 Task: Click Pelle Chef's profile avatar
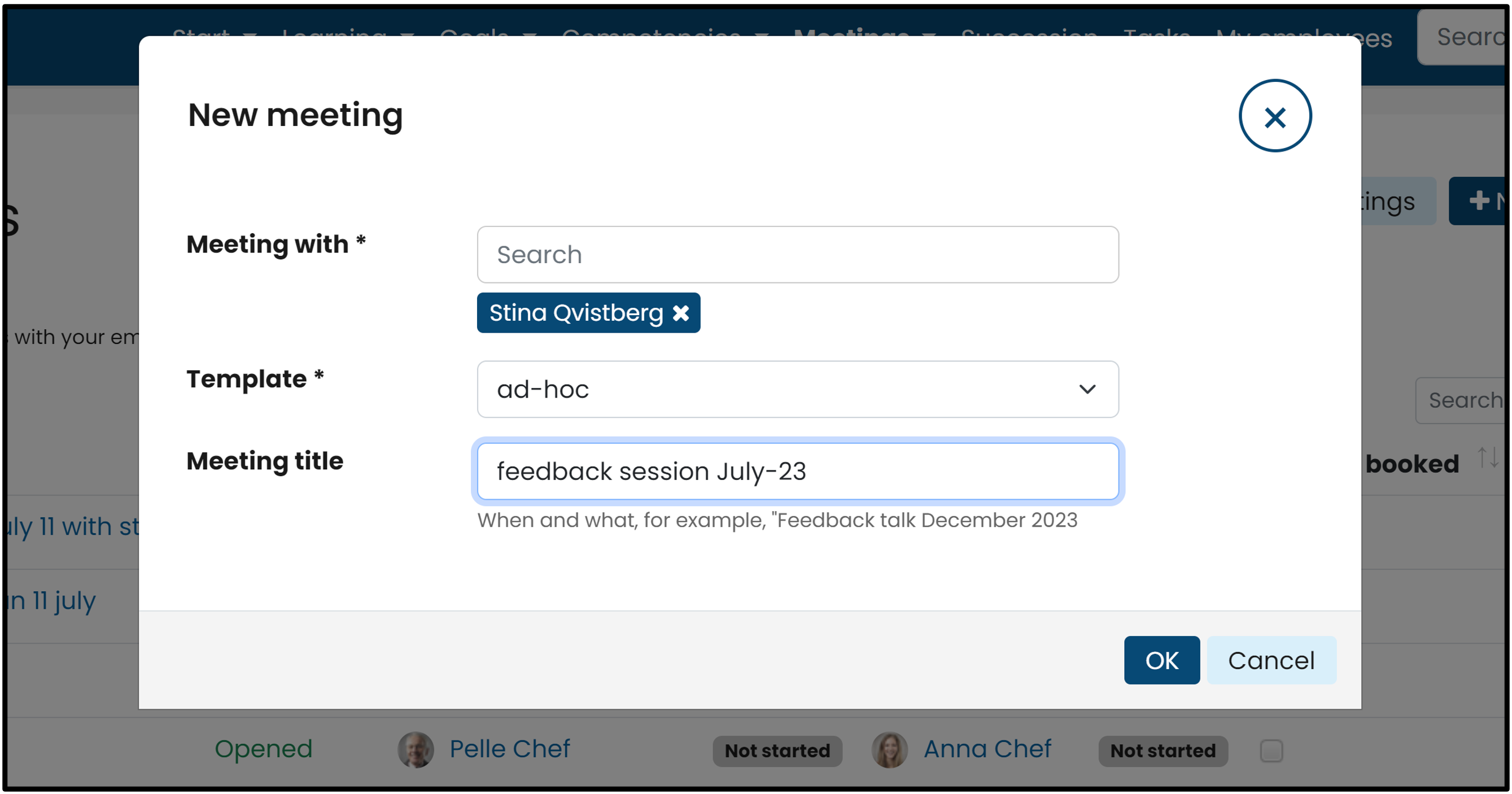click(x=416, y=749)
